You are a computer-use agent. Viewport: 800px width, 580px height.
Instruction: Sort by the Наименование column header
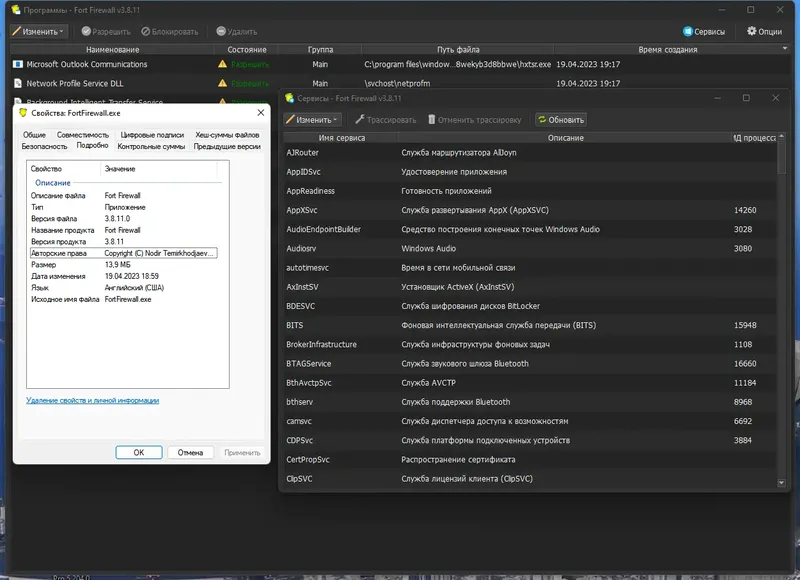[112, 49]
